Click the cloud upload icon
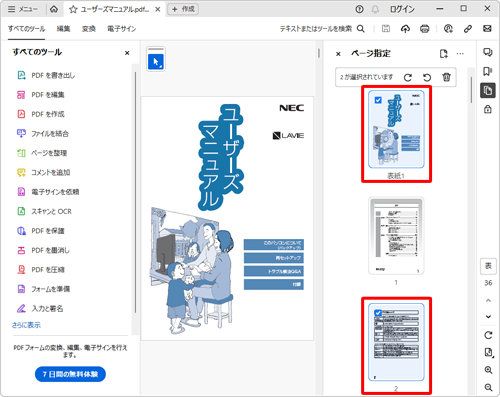 click(405, 29)
